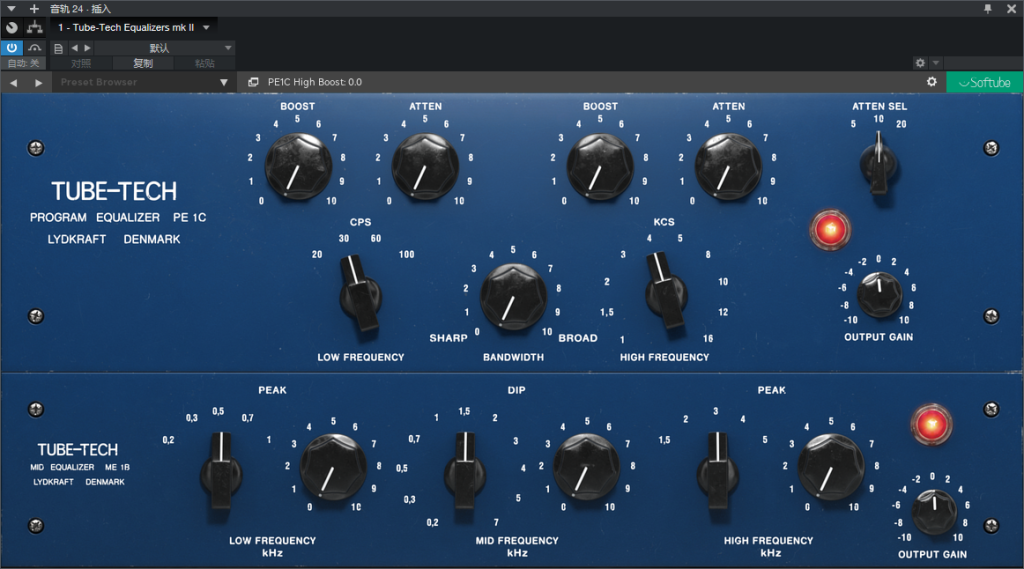Click ME 1B high PEAK gain knob

pyautogui.click(x=831, y=468)
